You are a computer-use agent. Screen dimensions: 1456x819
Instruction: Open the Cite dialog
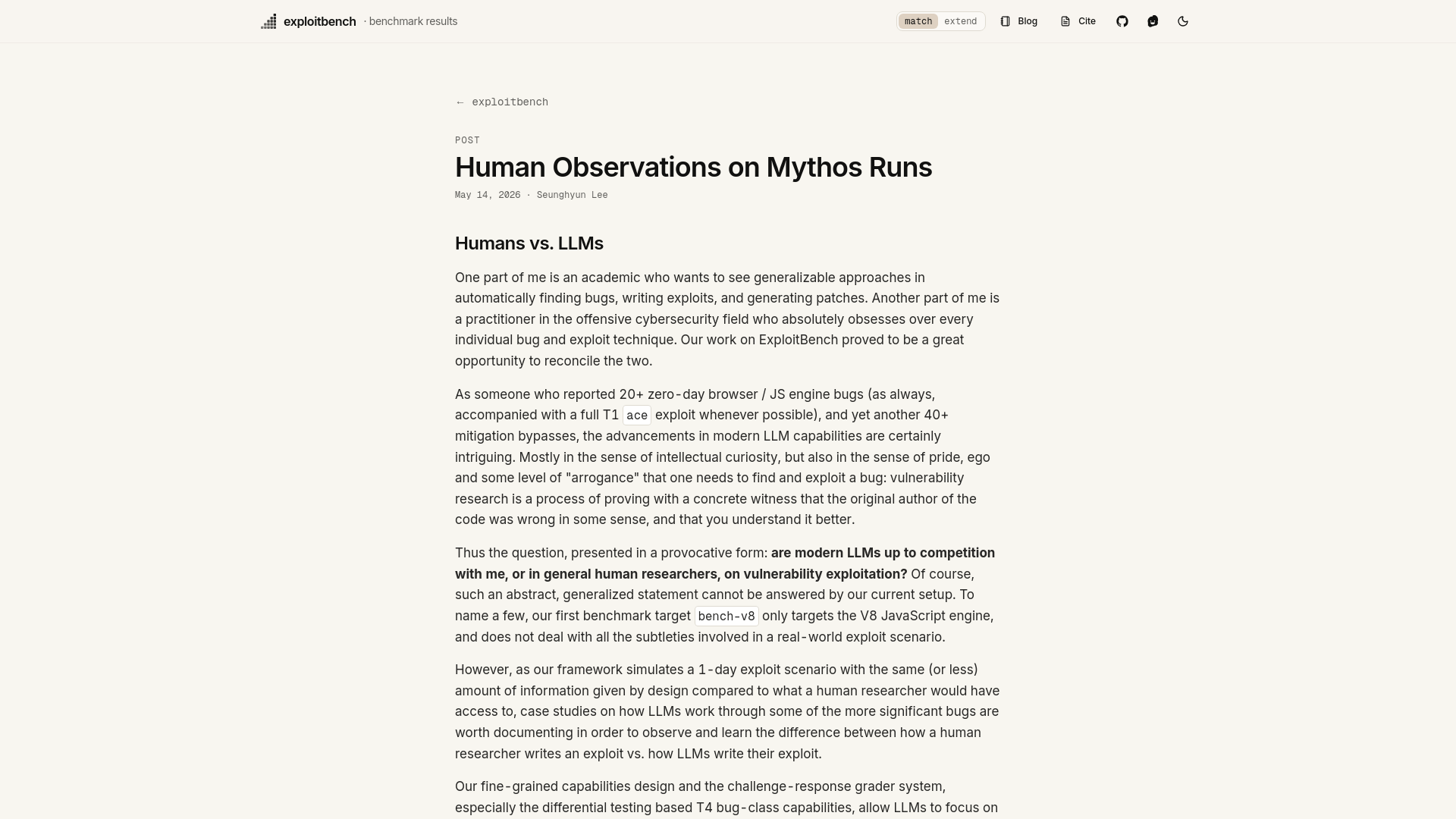tap(1078, 21)
